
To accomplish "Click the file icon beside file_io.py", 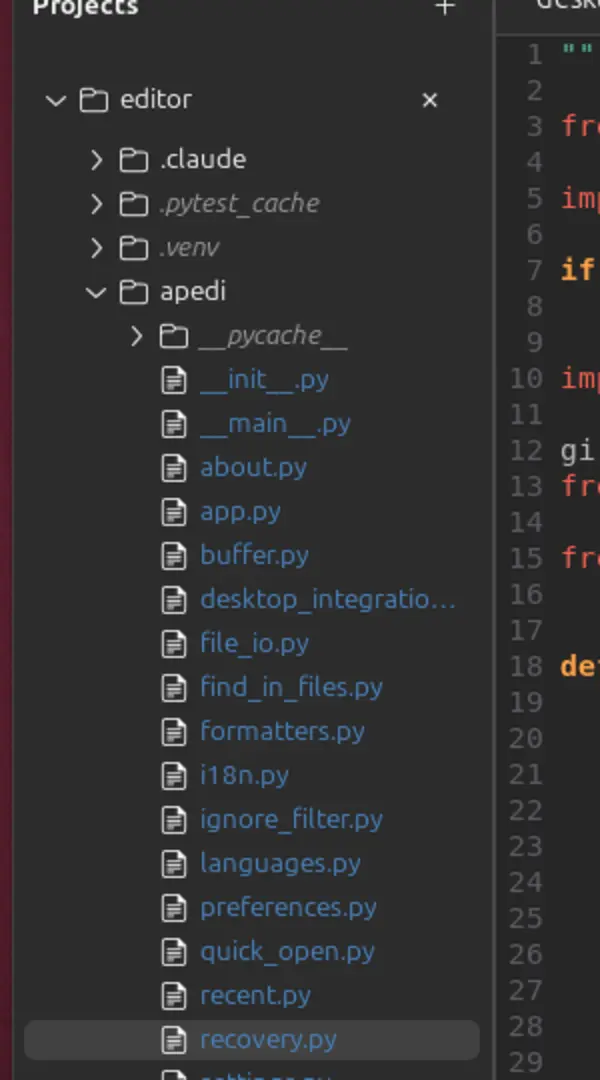I will [x=174, y=645].
